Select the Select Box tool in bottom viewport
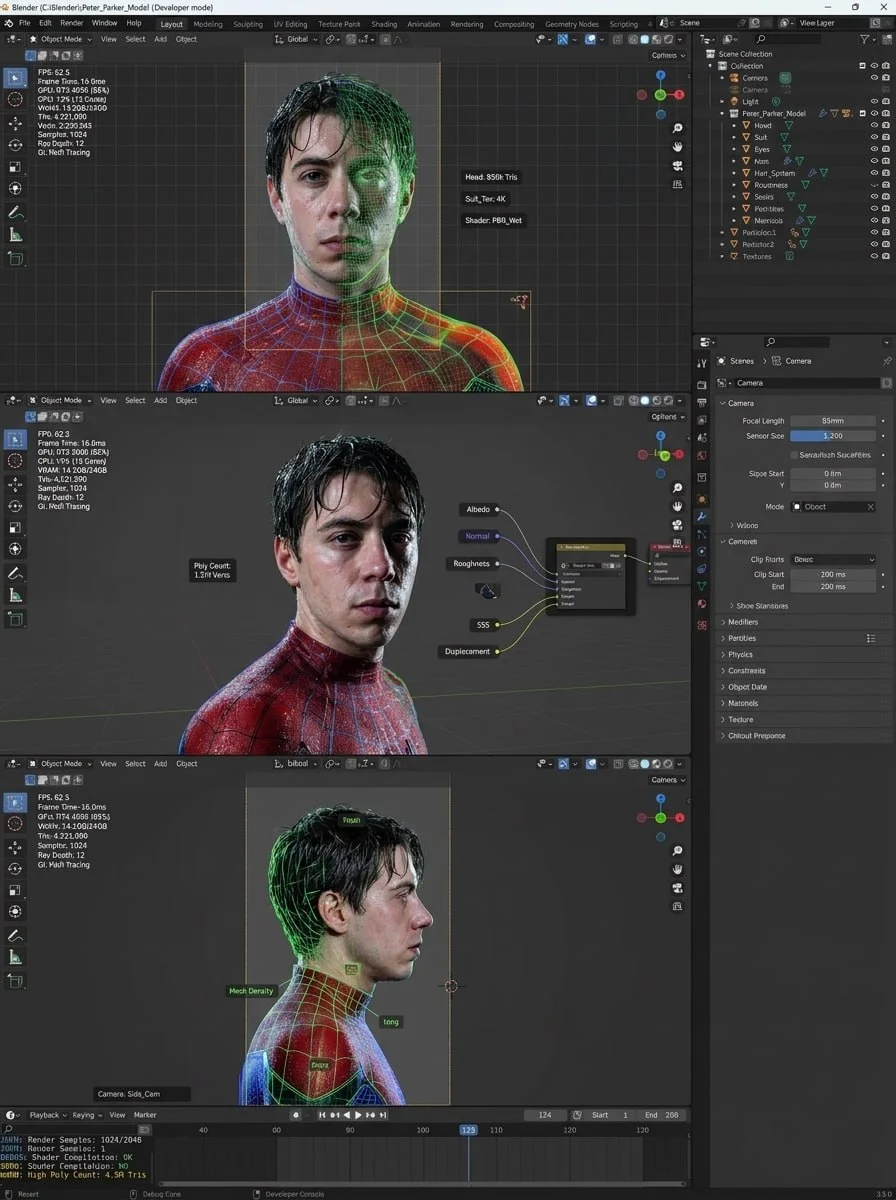Screen dimensions: 896x1200 click(15, 802)
